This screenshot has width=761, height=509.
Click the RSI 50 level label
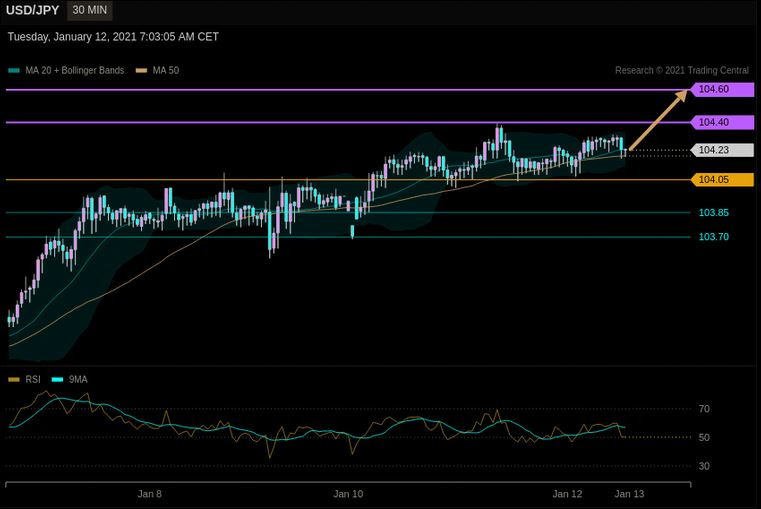click(x=704, y=438)
